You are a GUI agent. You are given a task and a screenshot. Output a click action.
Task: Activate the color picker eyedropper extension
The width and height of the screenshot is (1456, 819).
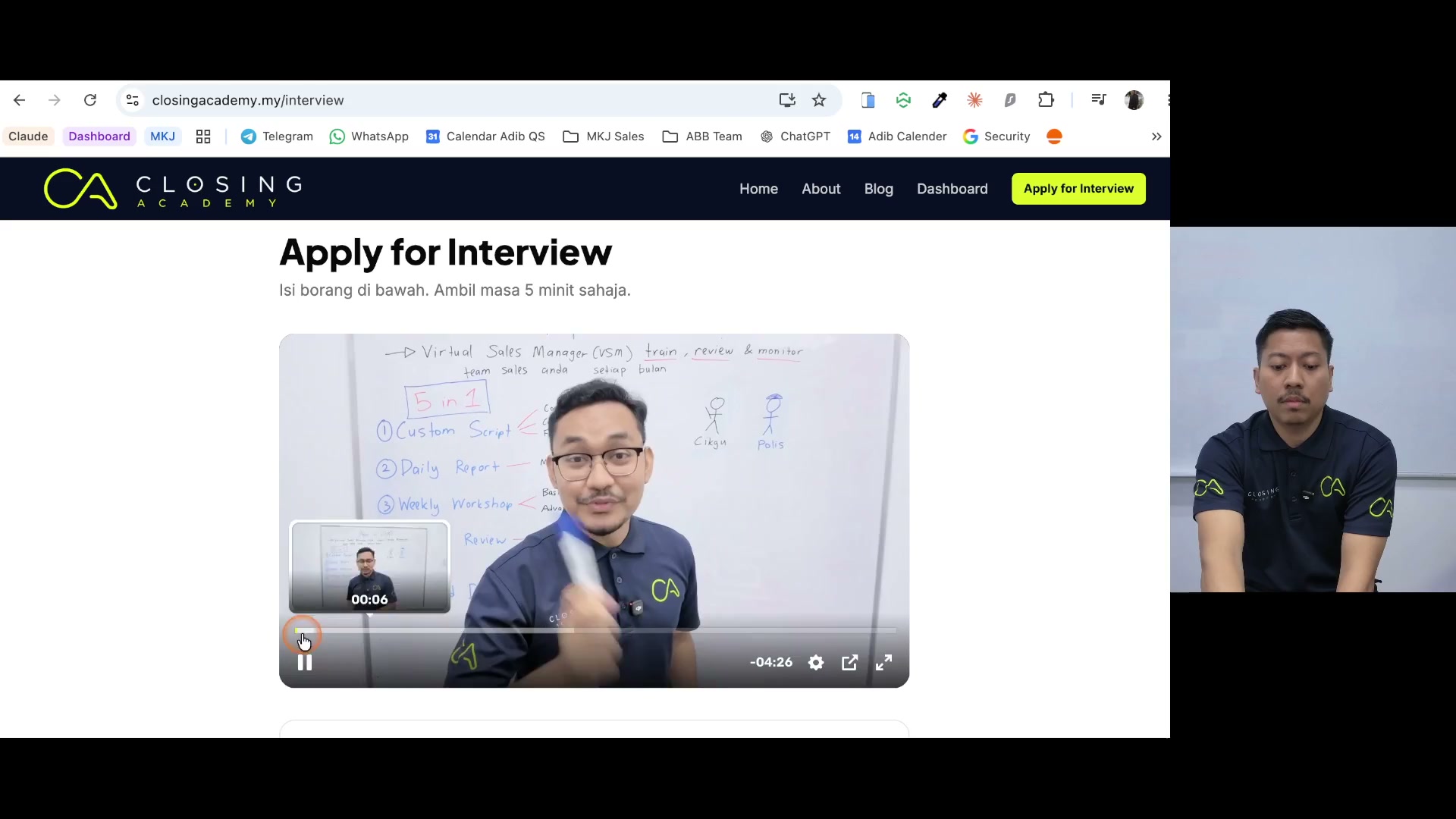(x=940, y=100)
